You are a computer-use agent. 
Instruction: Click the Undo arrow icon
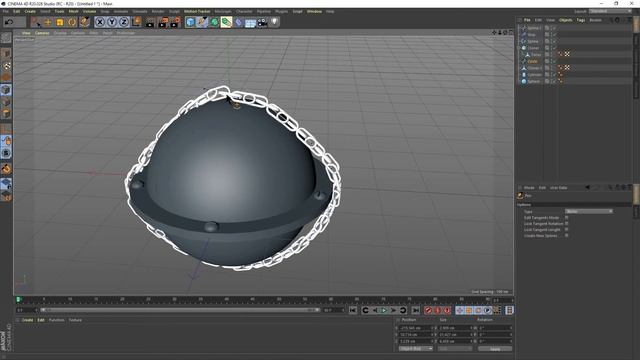coord(9,22)
